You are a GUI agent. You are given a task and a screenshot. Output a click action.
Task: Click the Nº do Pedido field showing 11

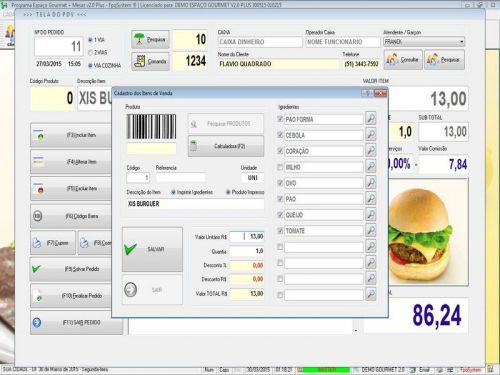click(x=58, y=46)
